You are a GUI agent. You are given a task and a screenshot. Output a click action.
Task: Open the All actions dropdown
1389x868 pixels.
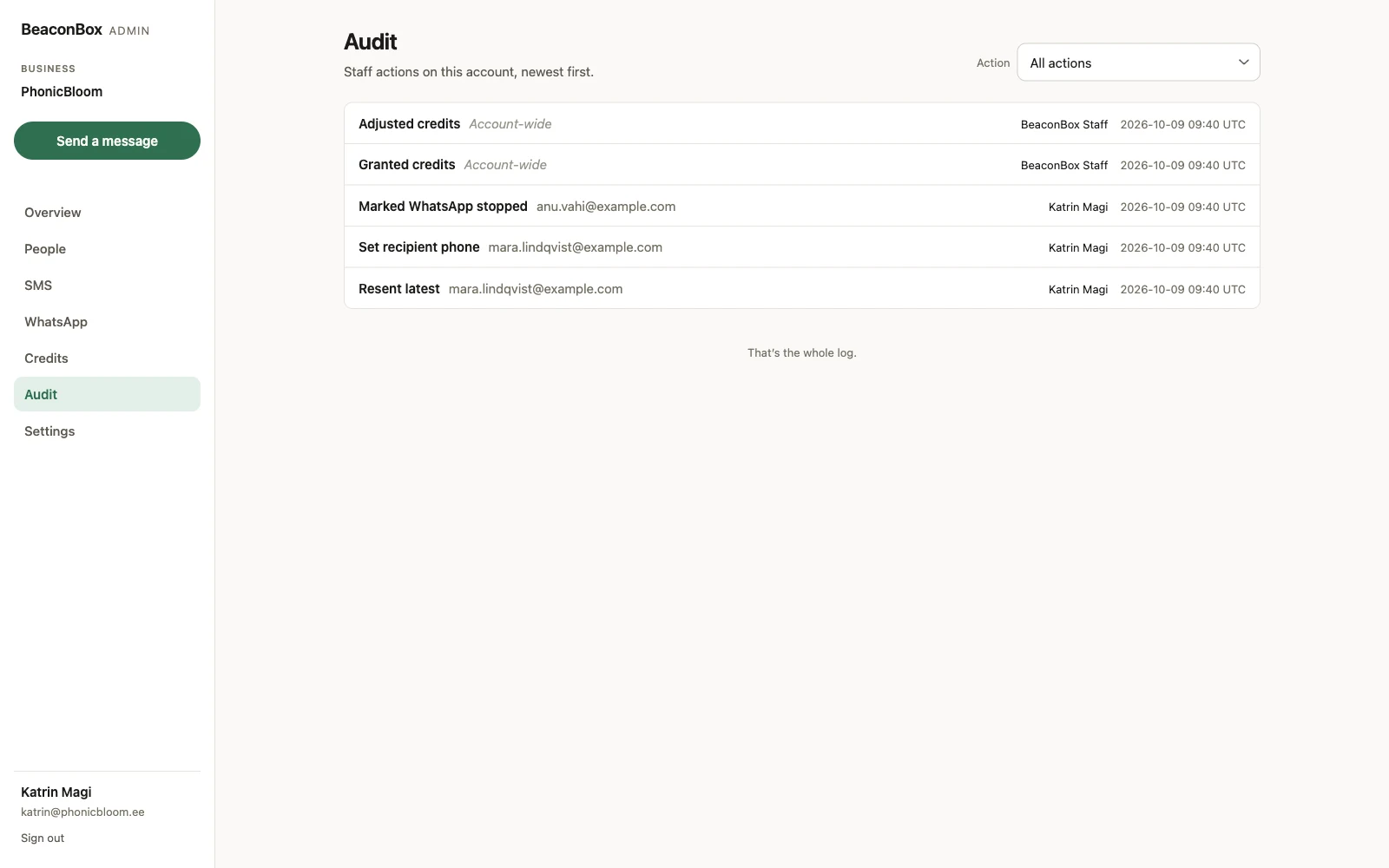1138,62
